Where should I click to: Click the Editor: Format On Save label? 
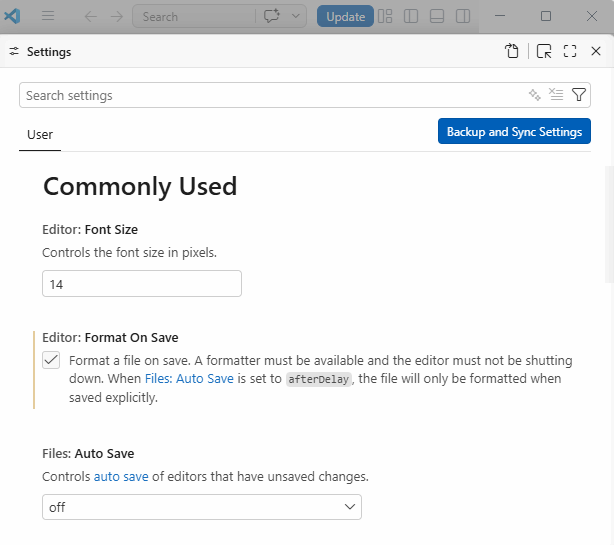[x=110, y=337]
